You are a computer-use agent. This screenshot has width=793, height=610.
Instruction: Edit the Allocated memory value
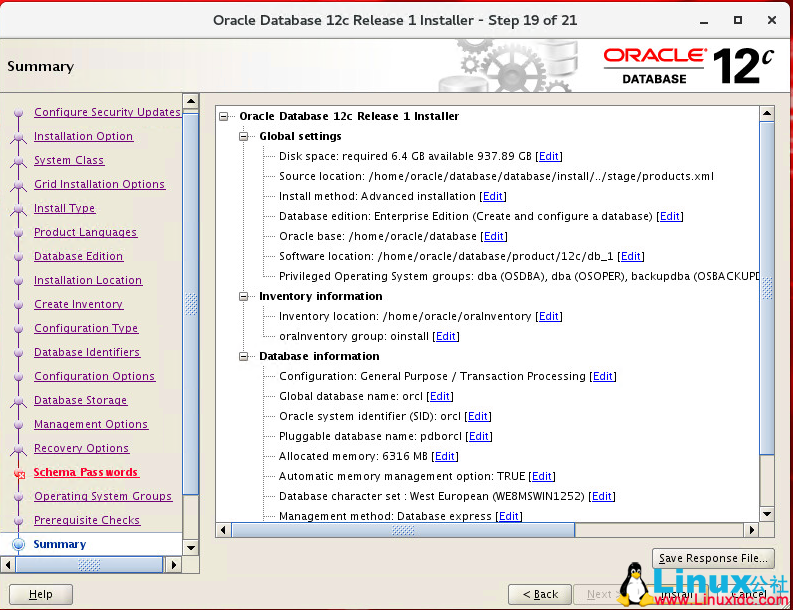pyautogui.click(x=445, y=456)
